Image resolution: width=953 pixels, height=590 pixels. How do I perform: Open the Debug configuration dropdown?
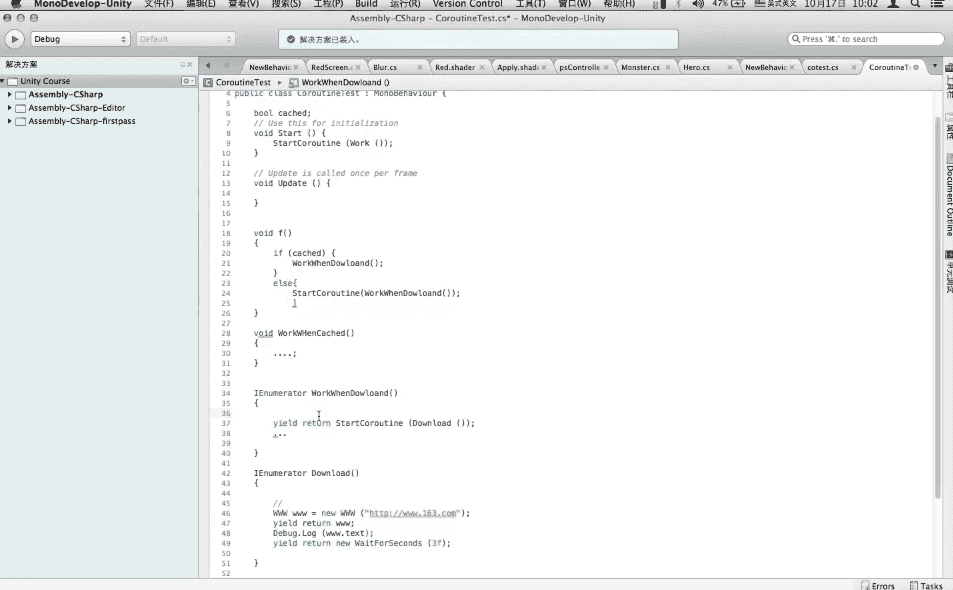tap(80, 39)
